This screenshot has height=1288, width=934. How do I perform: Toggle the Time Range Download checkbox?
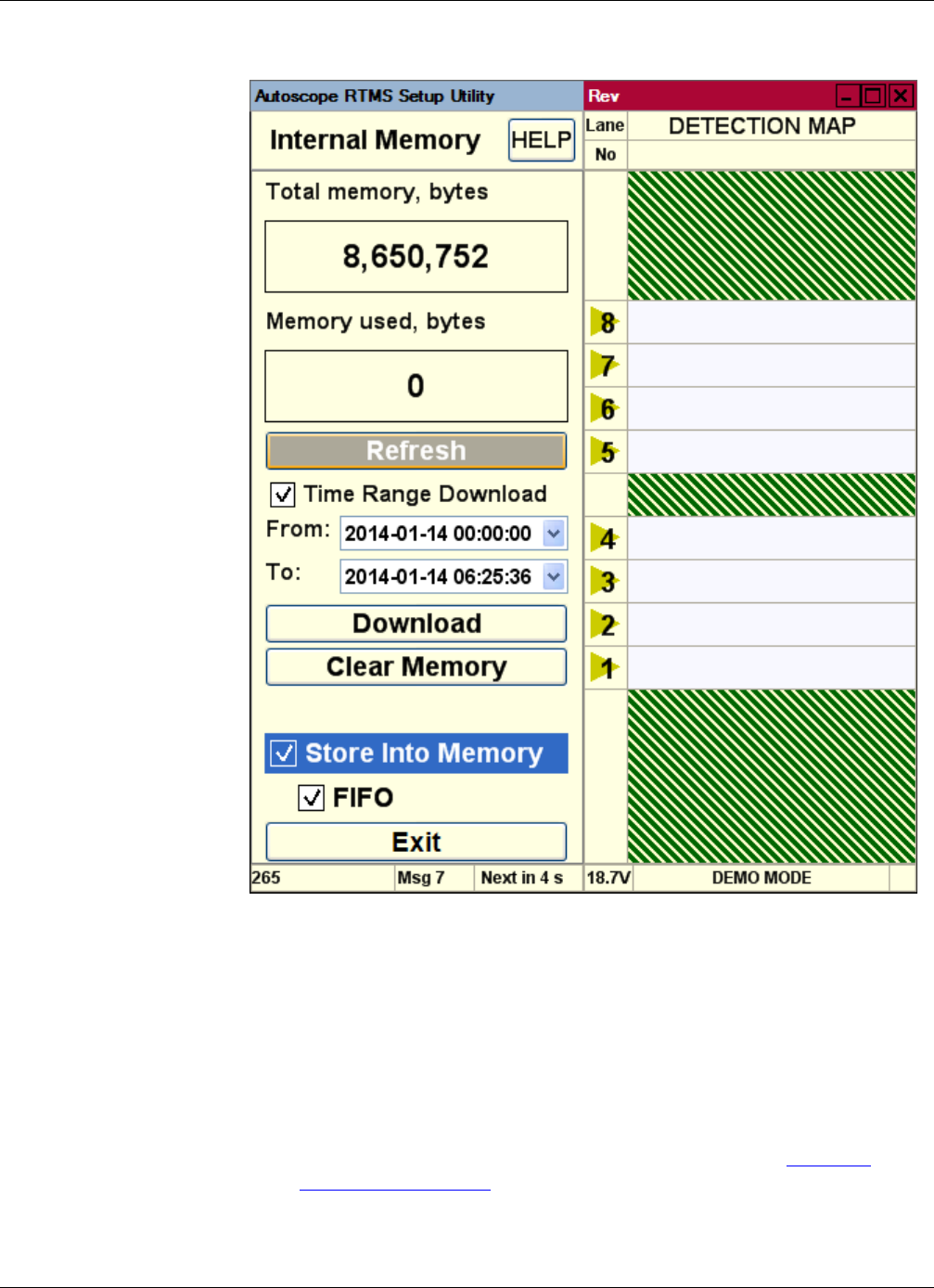[x=283, y=495]
